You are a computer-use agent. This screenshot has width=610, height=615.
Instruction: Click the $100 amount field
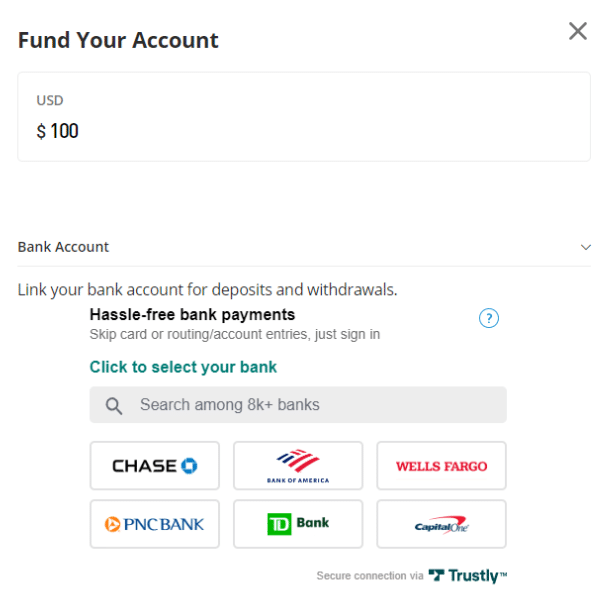tap(58, 131)
